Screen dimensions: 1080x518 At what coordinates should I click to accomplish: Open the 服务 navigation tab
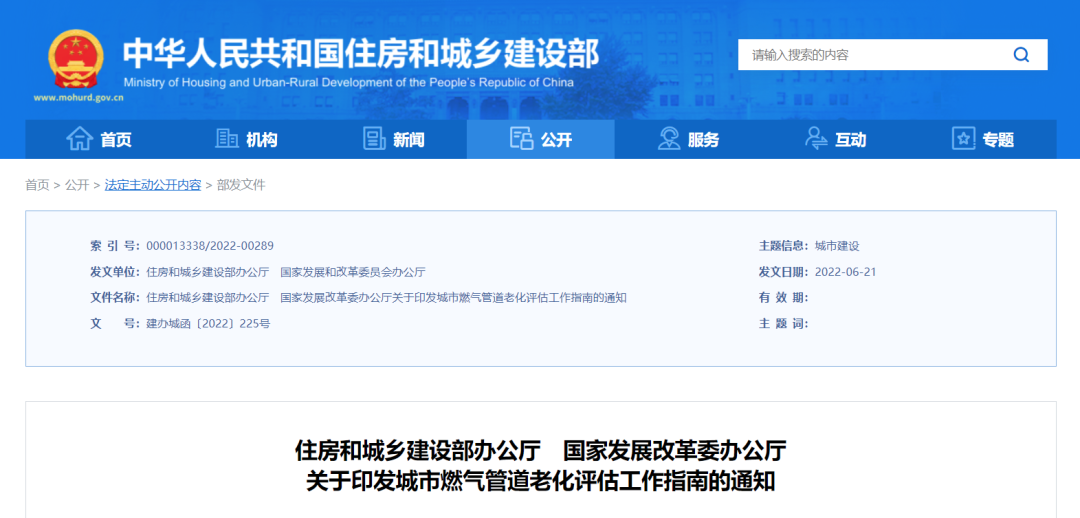point(688,139)
